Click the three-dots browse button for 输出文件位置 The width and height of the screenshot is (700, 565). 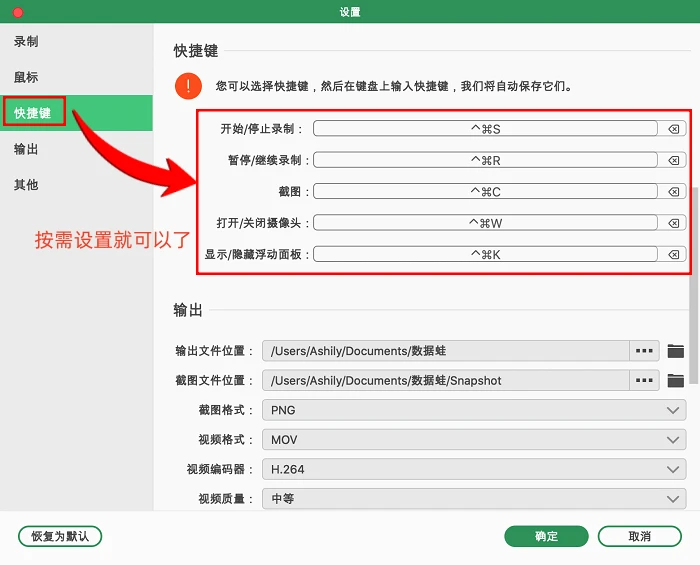[x=644, y=351]
